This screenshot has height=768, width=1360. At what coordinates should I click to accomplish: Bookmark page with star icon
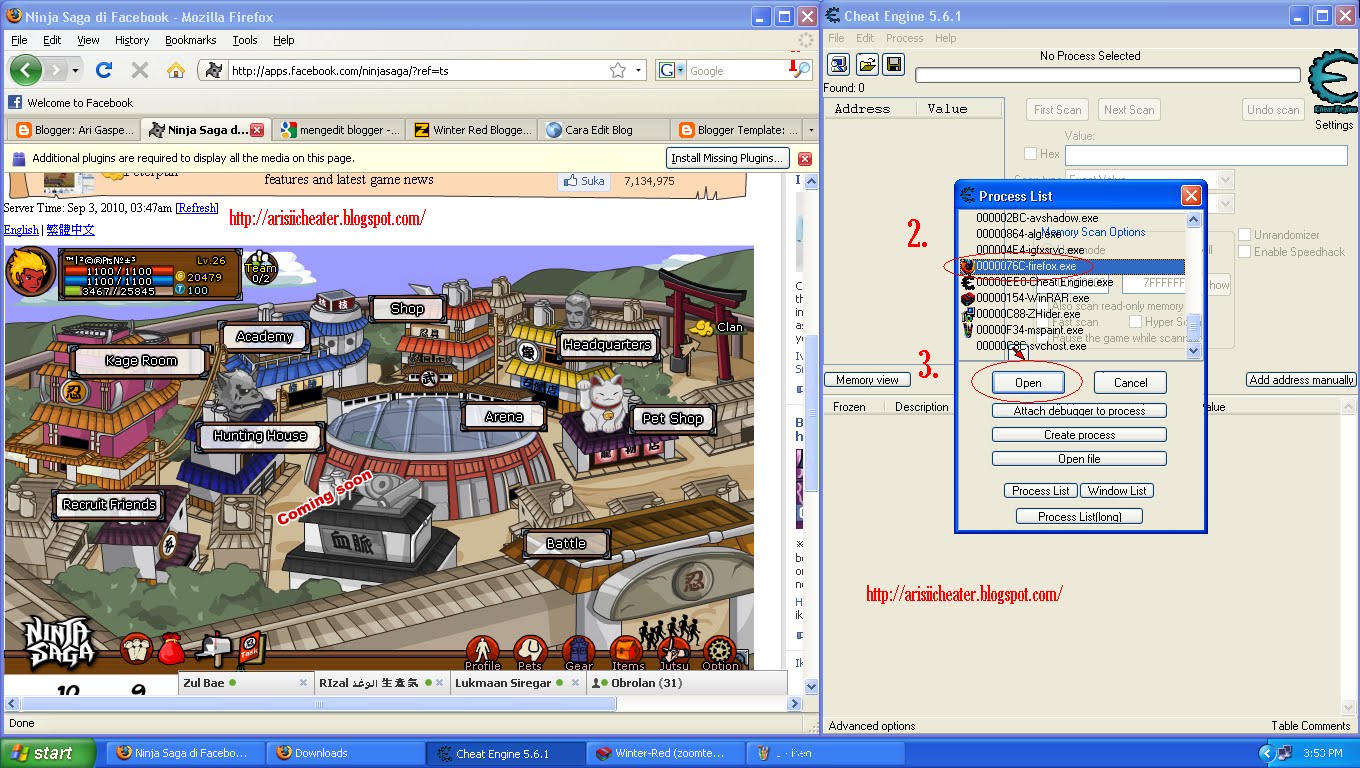[x=618, y=70]
